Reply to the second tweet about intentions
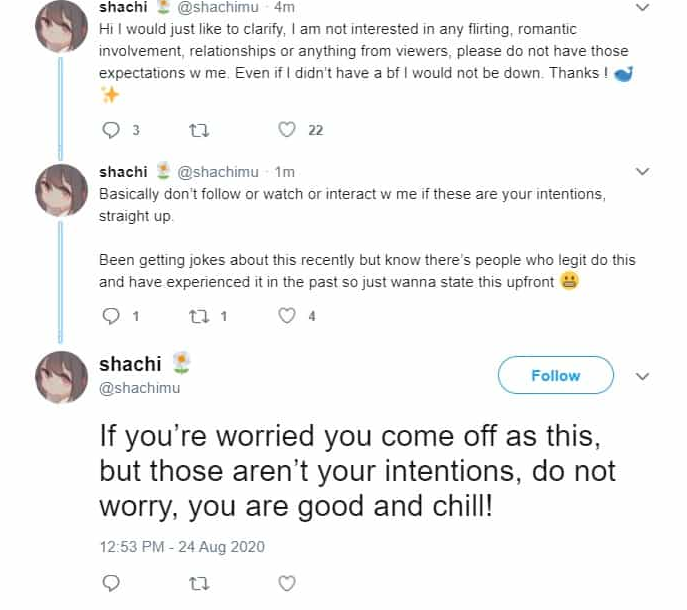687x610 pixels. point(111,316)
